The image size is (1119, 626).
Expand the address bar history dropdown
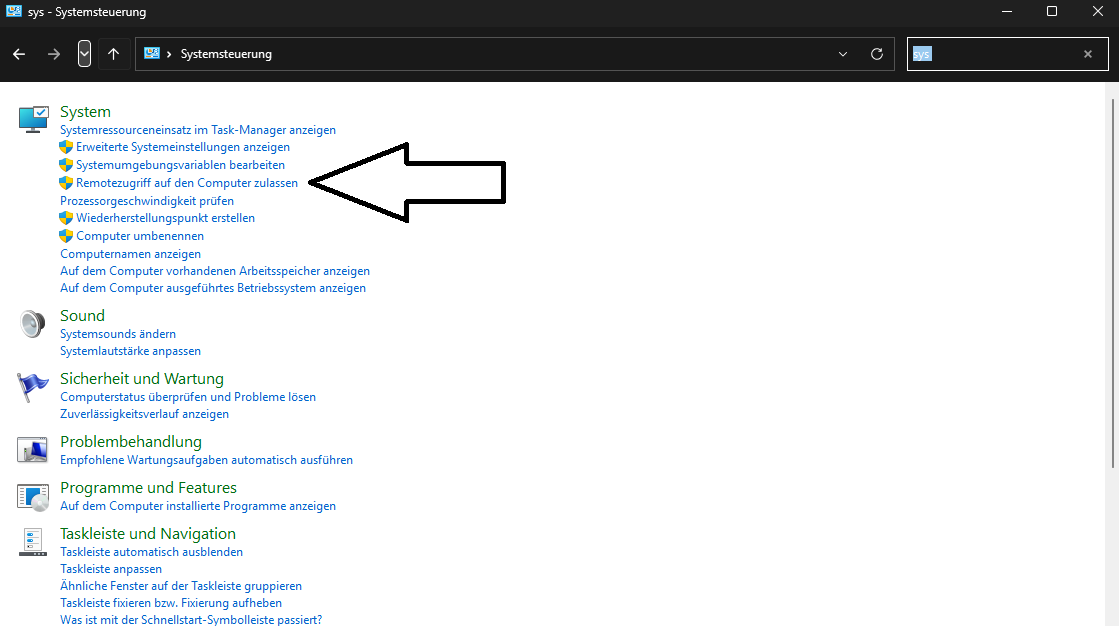tap(843, 54)
